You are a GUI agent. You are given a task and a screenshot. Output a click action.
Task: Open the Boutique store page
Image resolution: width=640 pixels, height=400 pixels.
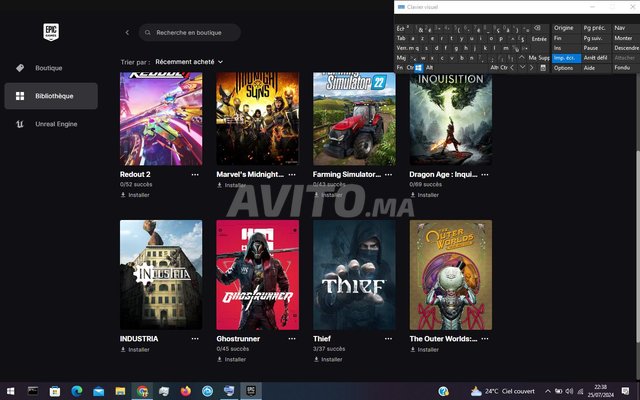point(48,68)
